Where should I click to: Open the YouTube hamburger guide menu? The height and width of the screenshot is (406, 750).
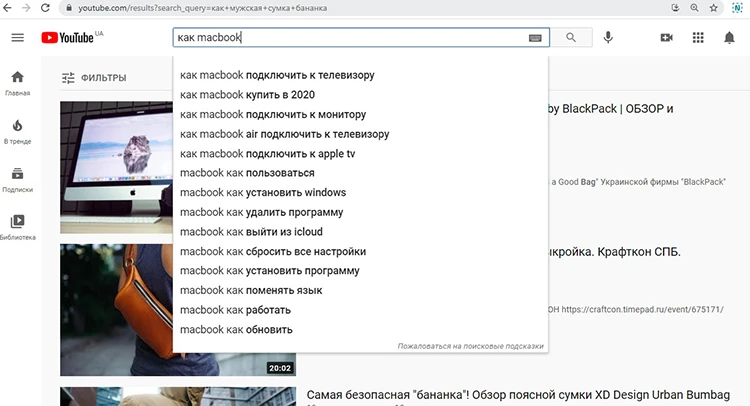tap(17, 38)
